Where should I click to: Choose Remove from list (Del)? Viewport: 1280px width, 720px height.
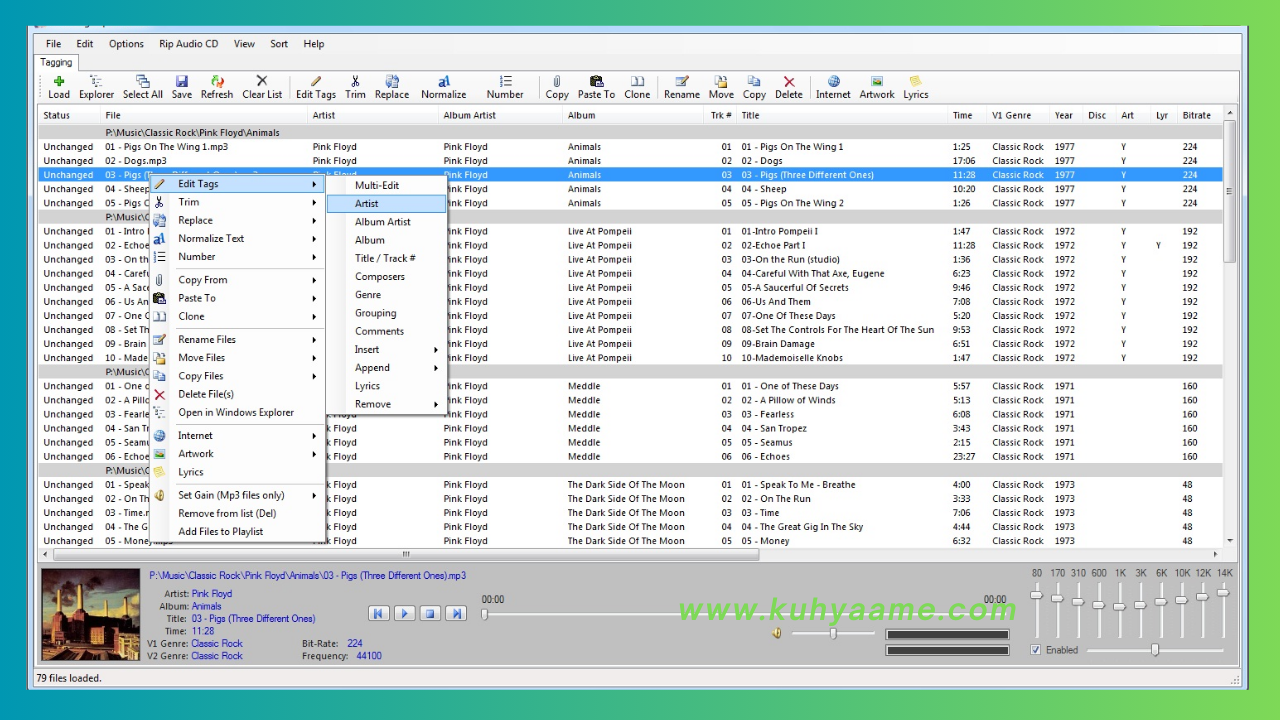238,513
